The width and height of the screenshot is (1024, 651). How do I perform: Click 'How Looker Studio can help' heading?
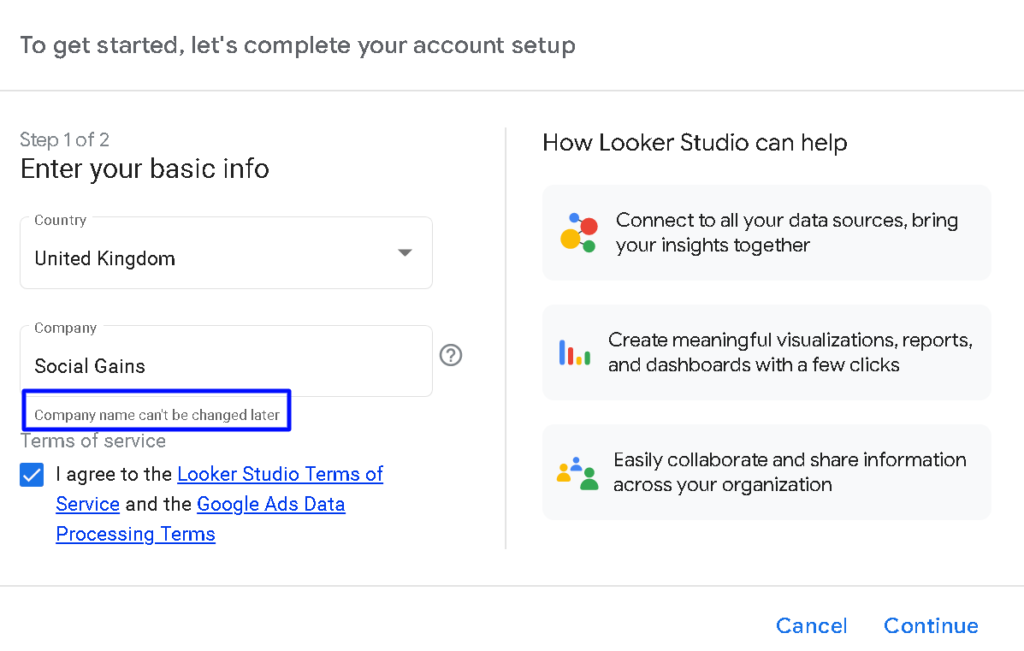[x=695, y=143]
